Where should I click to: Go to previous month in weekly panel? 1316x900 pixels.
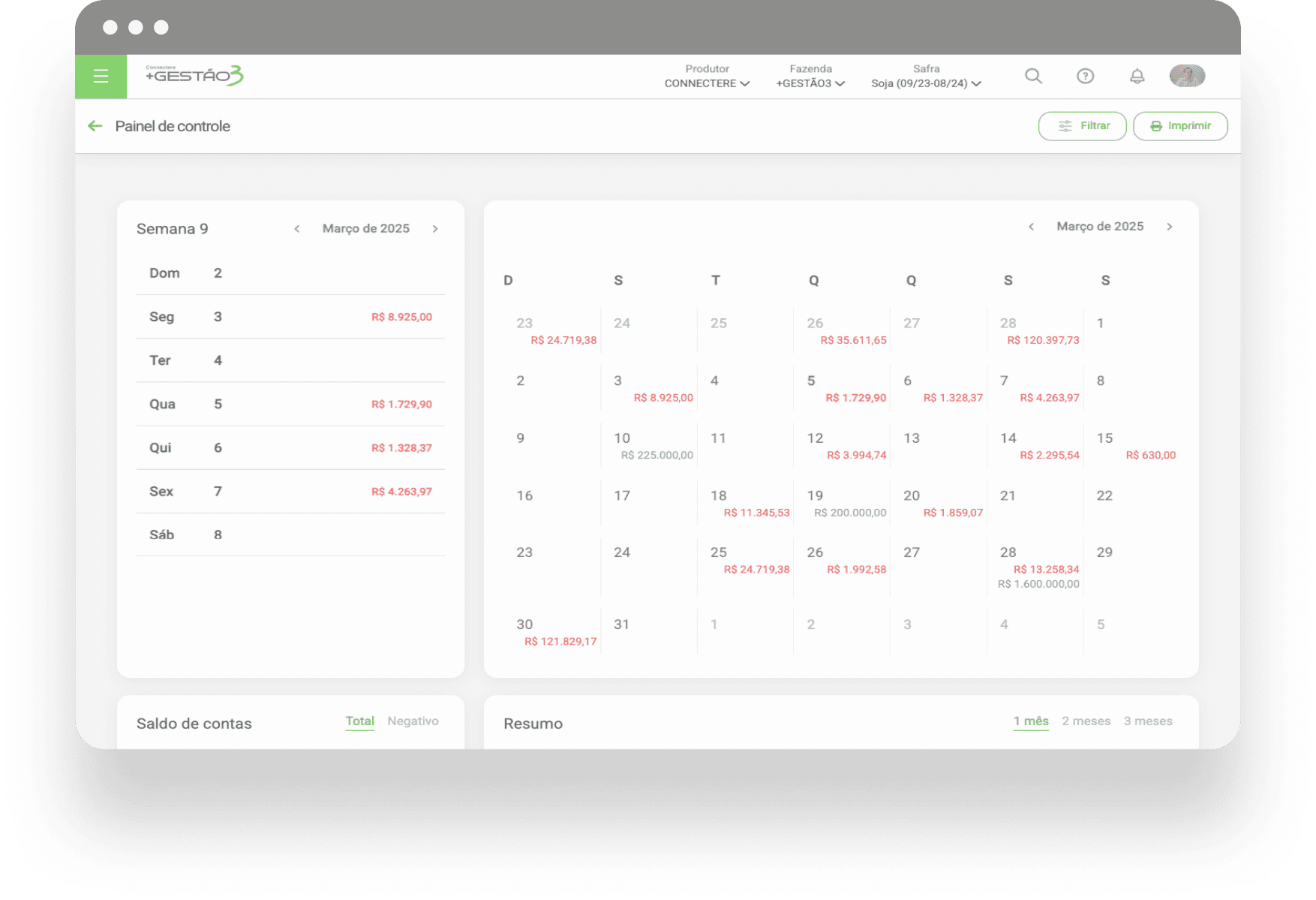tap(297, 229)
